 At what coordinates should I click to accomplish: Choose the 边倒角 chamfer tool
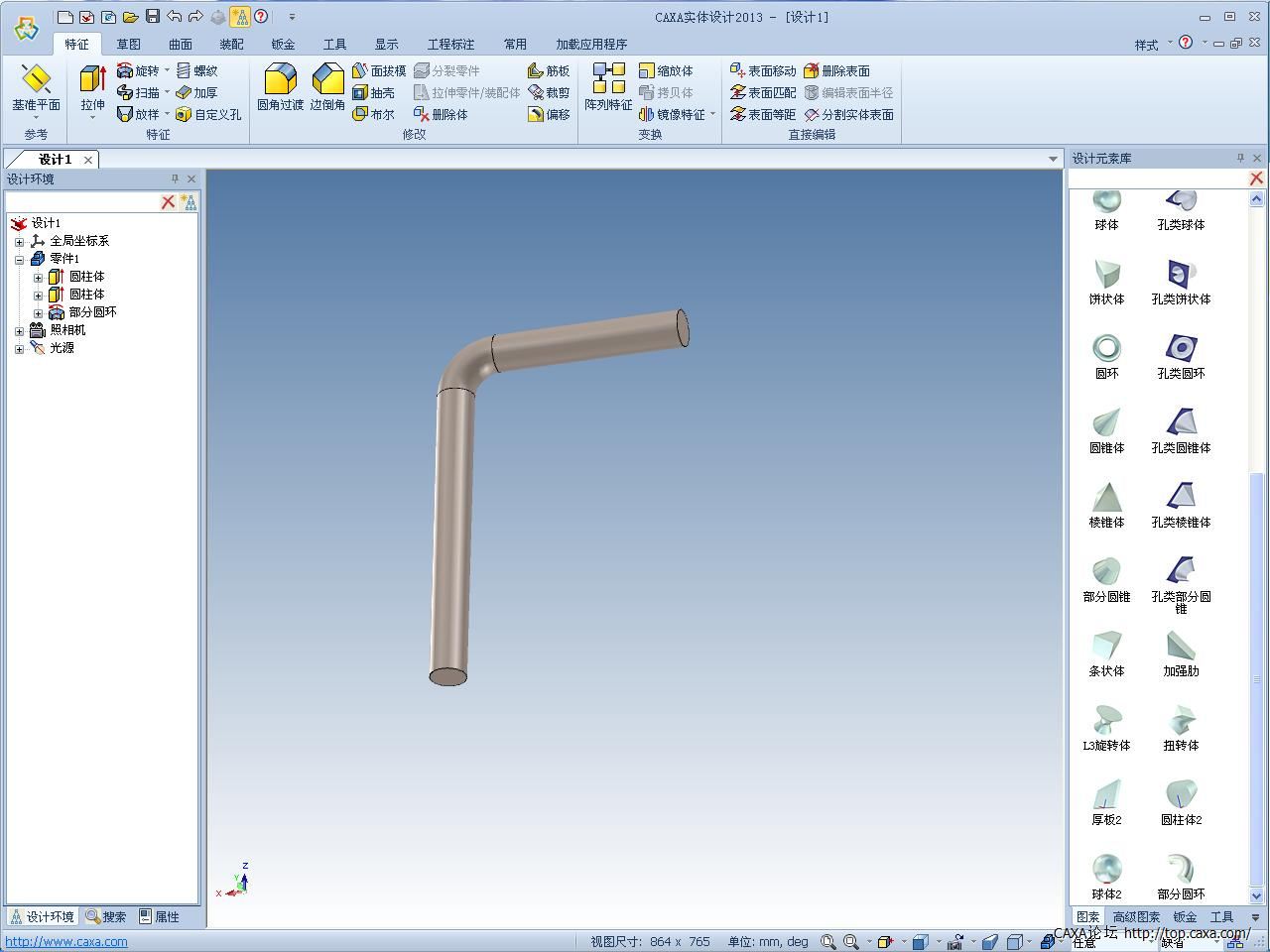pos(327,87)
